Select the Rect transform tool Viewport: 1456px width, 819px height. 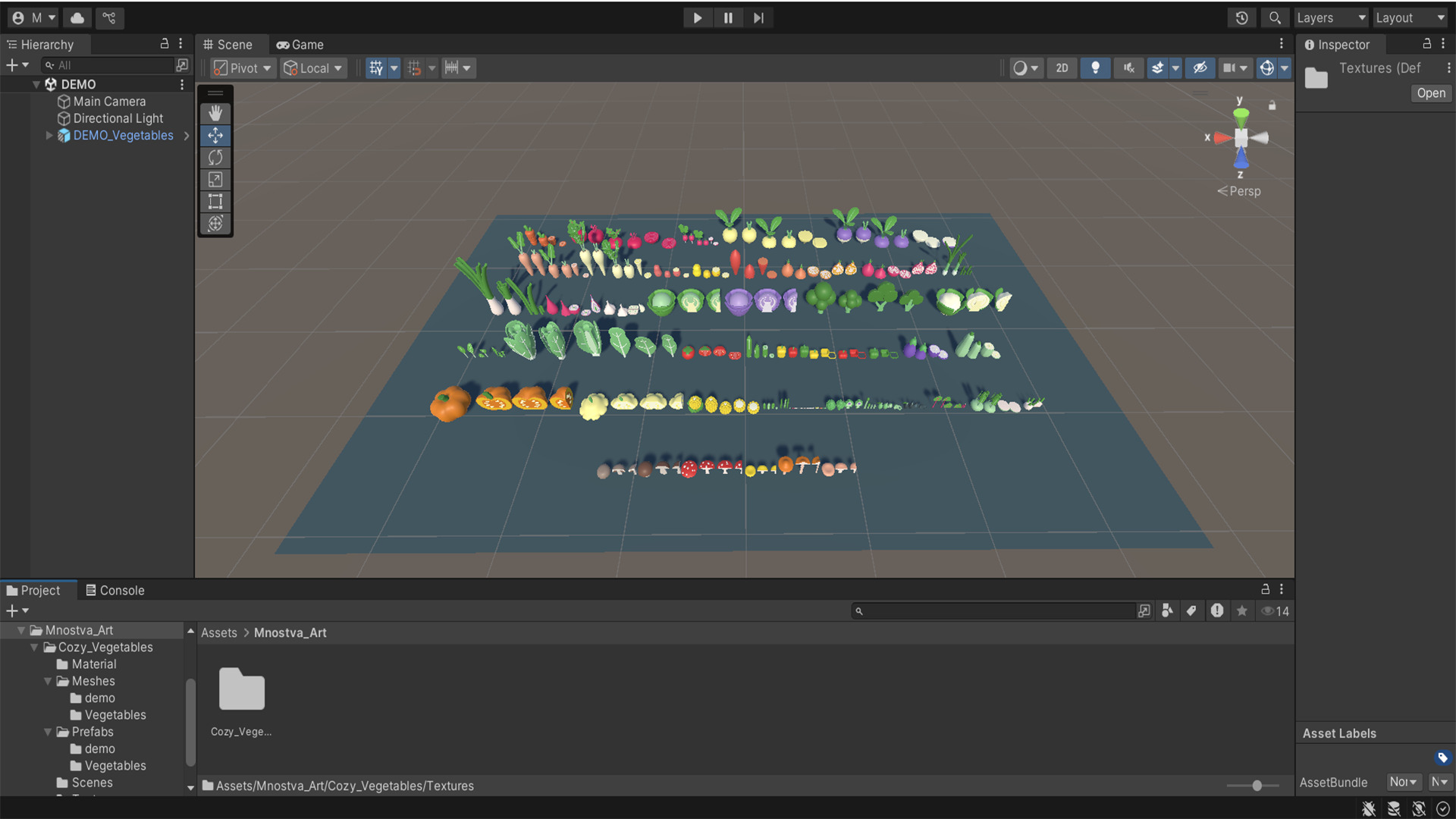215,202
